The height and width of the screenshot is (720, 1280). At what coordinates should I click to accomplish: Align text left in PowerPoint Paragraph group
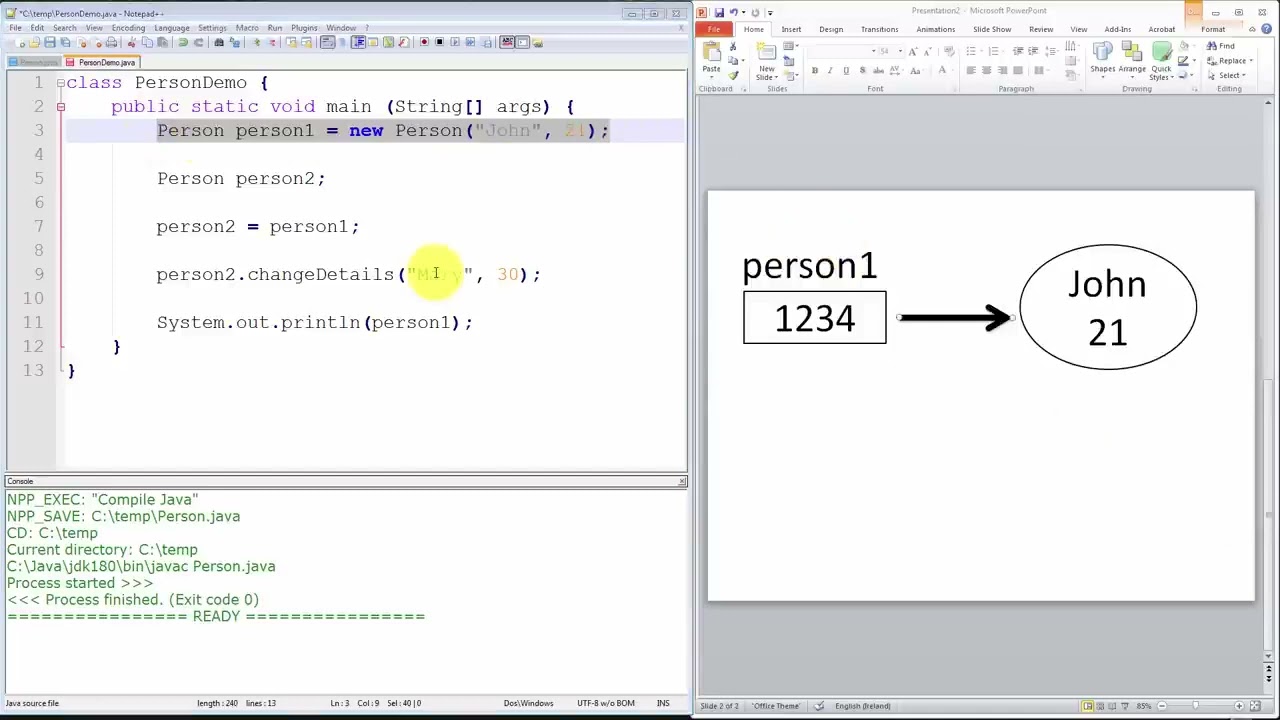click(970, 70)
